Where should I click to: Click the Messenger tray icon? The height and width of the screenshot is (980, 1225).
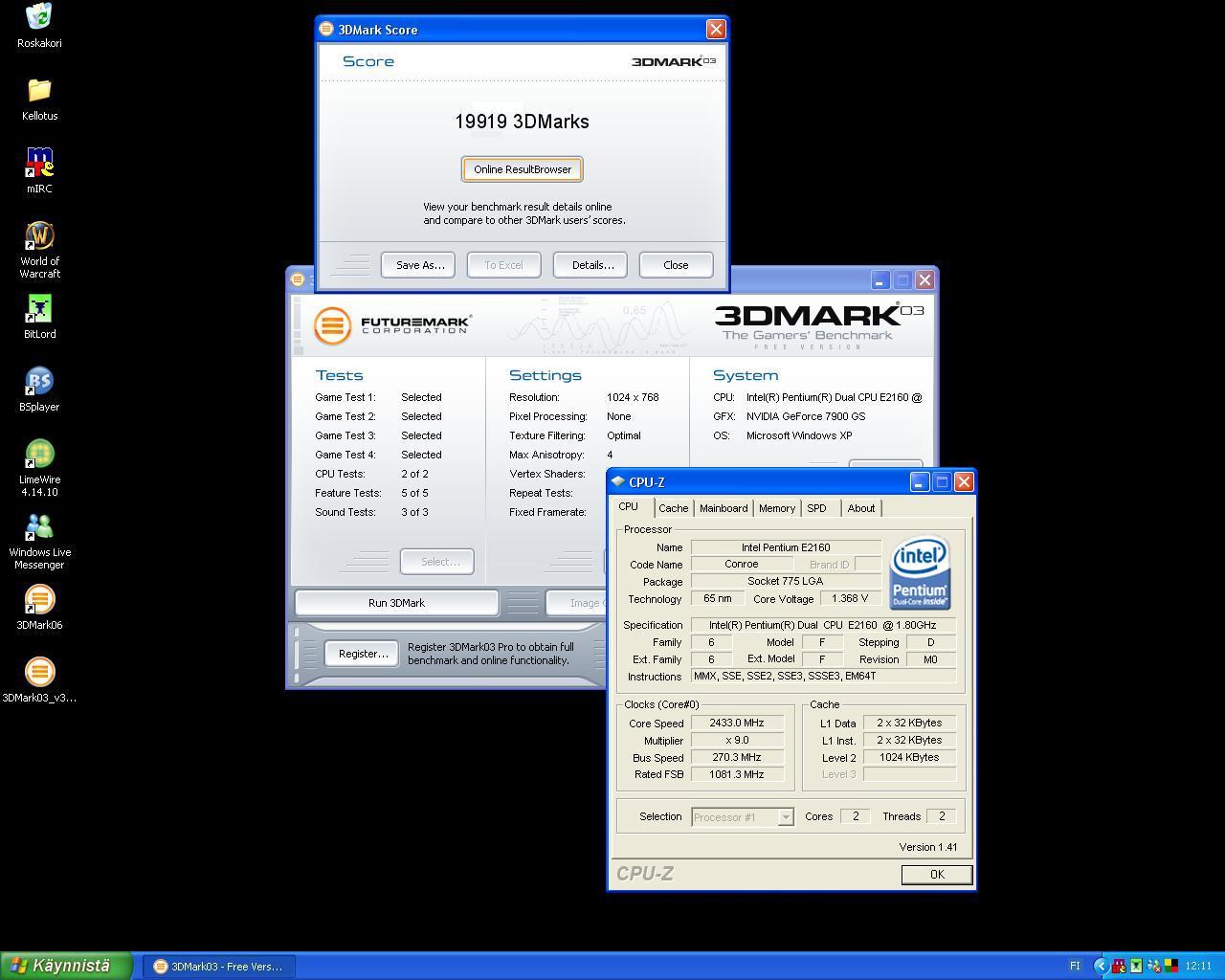pyautogui.click(x=1154, y=966)
